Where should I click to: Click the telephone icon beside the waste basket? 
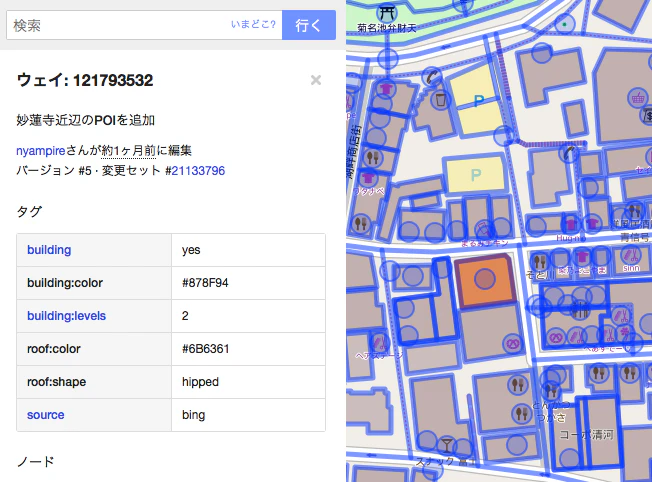[x=432, y=78]
